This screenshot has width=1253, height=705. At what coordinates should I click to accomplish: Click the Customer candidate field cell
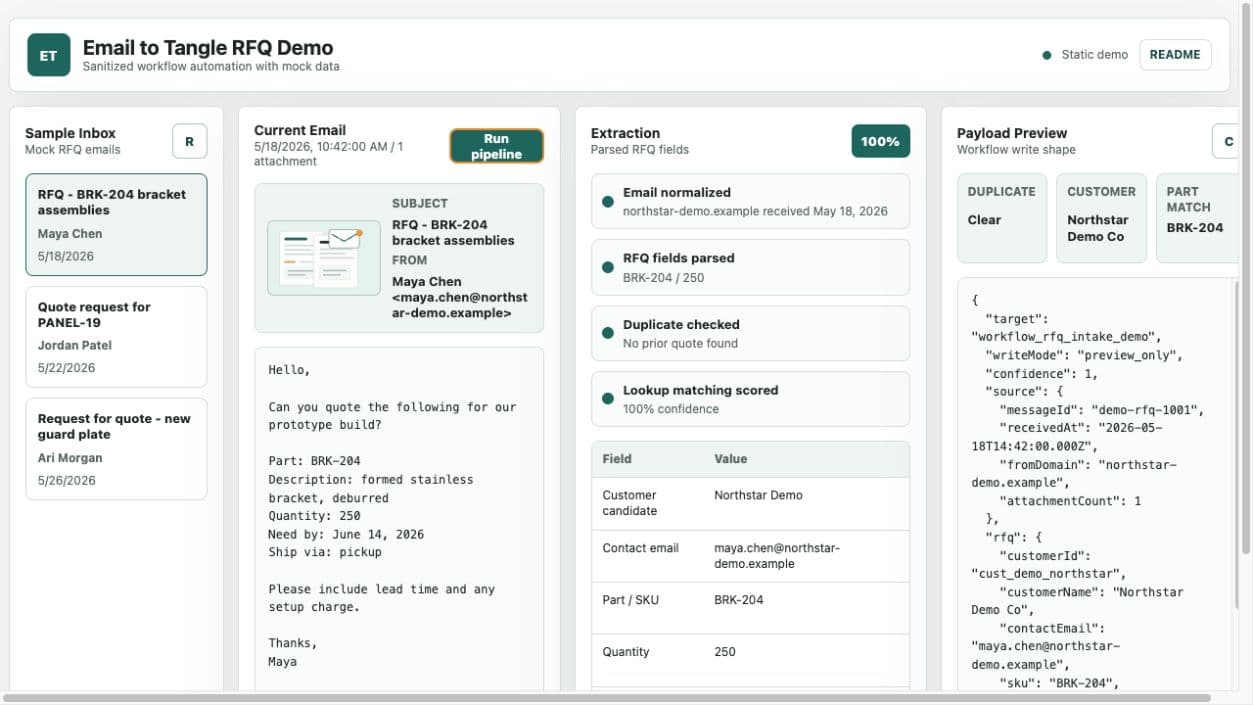point(647,503)
